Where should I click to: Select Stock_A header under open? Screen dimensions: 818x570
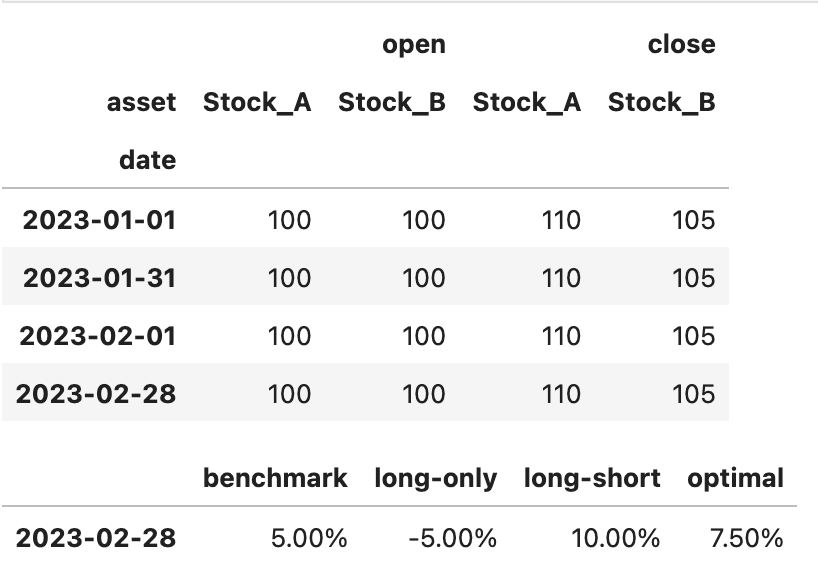pyautogui.click(x=257, y=103)
